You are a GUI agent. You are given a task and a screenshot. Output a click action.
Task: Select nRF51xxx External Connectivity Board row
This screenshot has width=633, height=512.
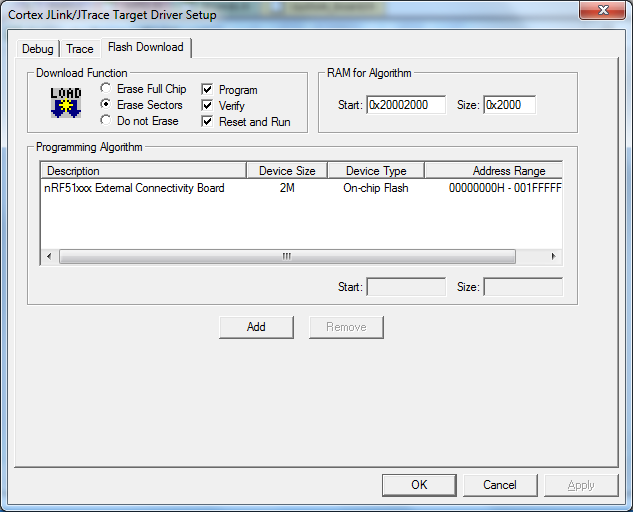pyautogui.click(x=135, y=188)
